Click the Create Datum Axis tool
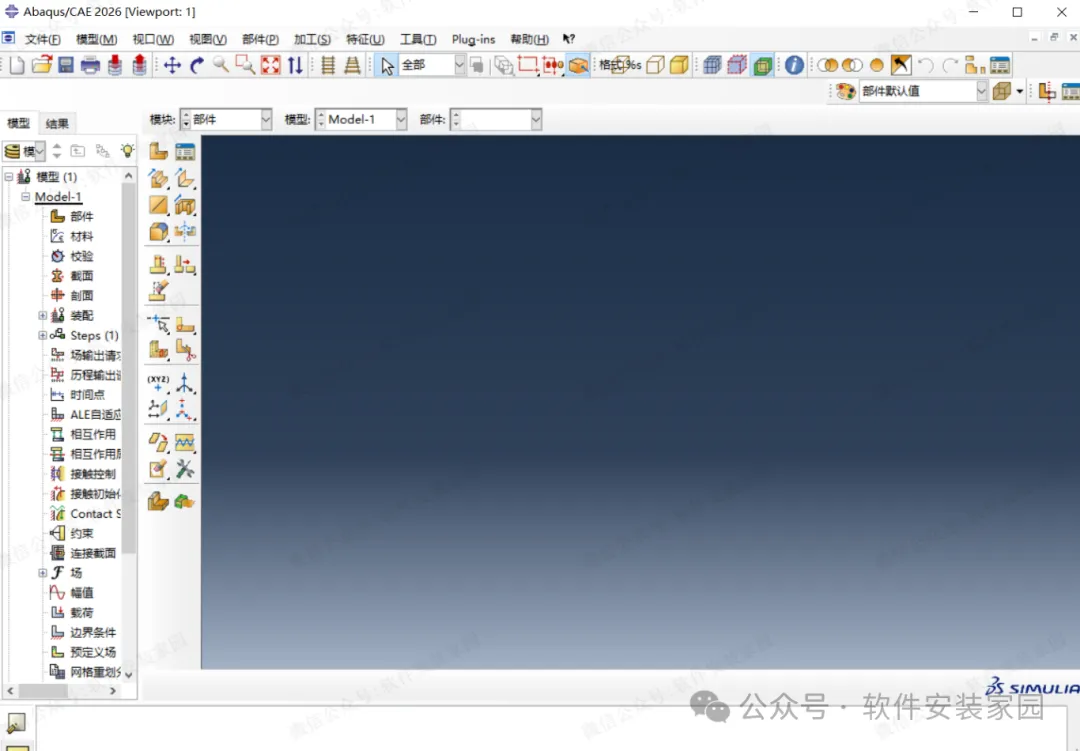The height and width of the screenshot is (751, 1080). point(185,382)
